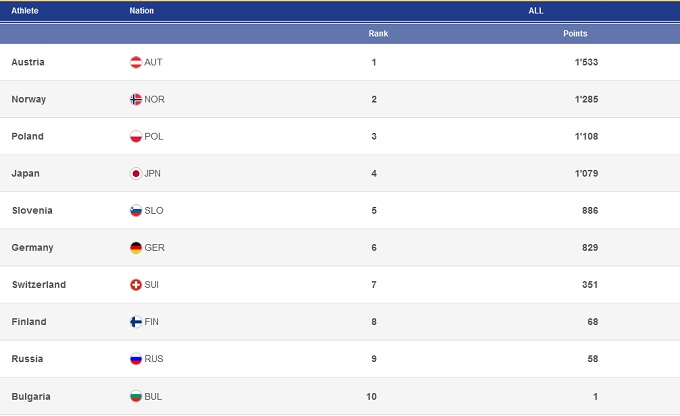Sort by the Athlete column header
Image resolution: width=680 pixels, height=416 pixels.
pyautogui.click(x=25, y=10)
